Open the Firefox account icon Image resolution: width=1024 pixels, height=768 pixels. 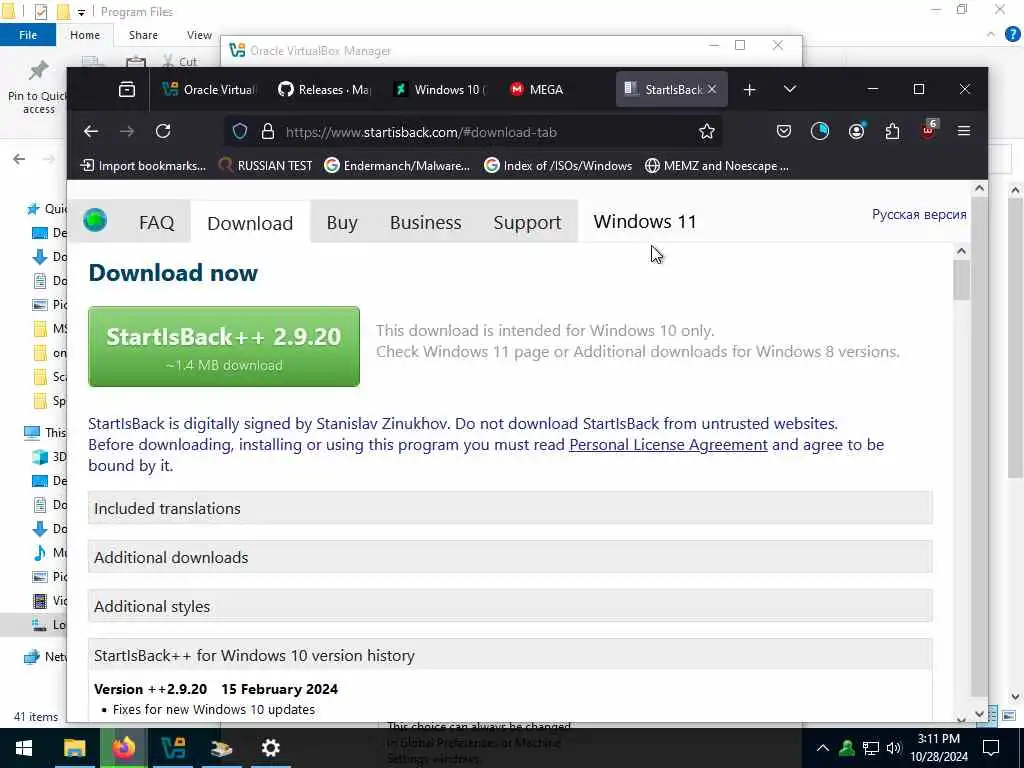point(856,131)
